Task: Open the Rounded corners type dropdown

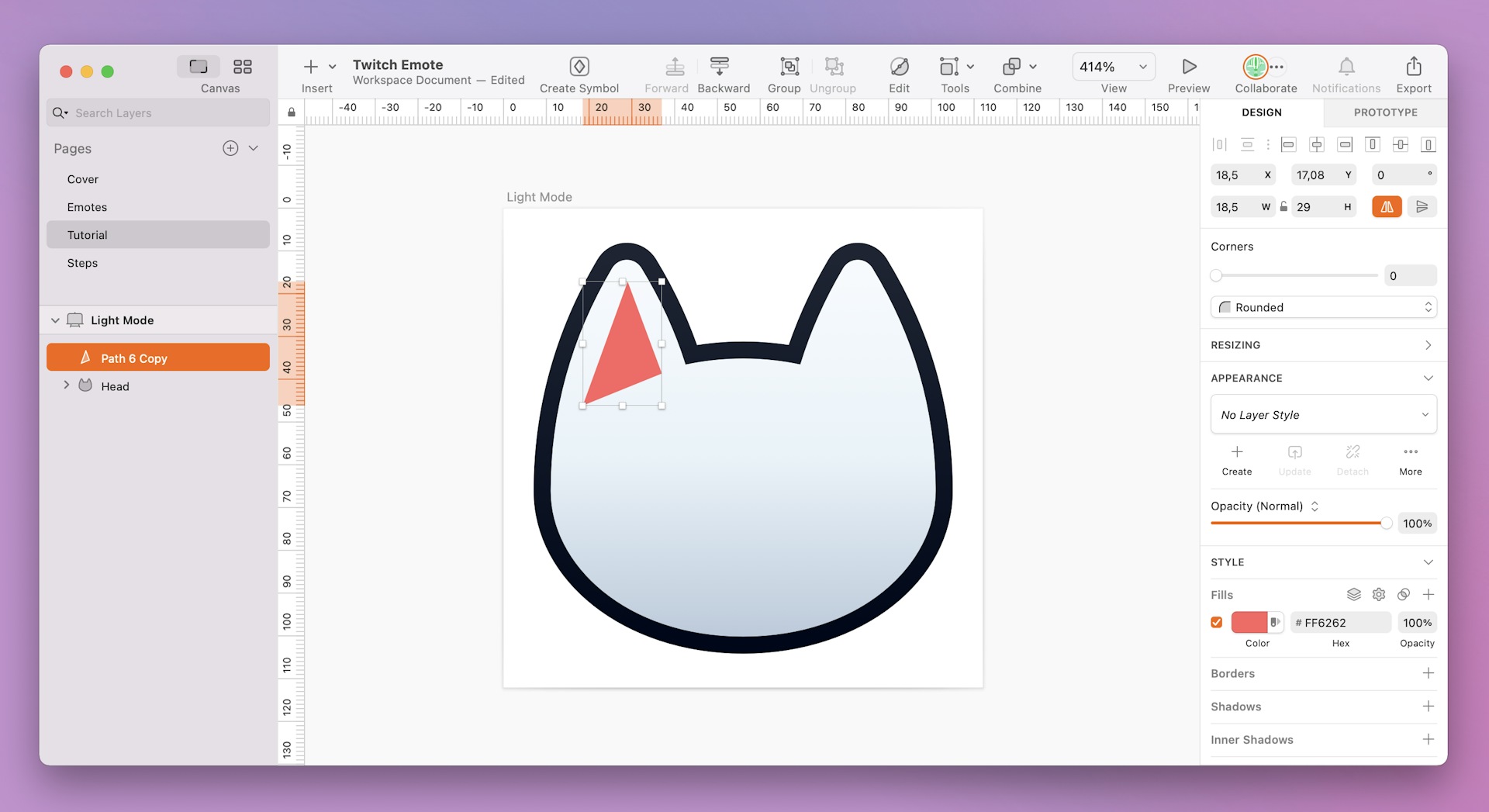Action: pyautogui.click(x=1324, y=307)
